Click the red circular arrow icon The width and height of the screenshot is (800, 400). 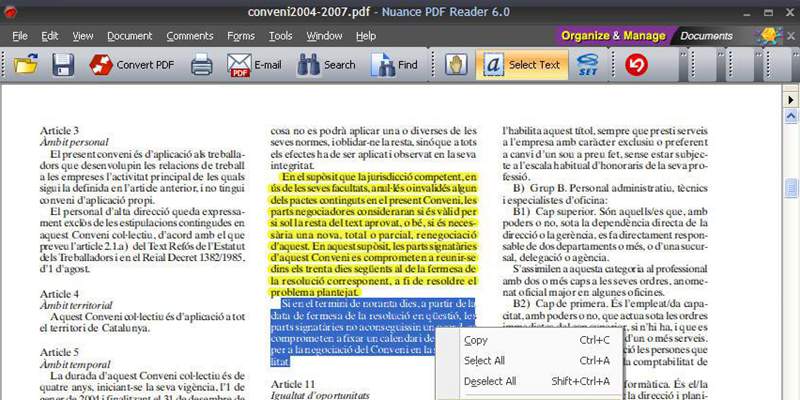(636, 65)
